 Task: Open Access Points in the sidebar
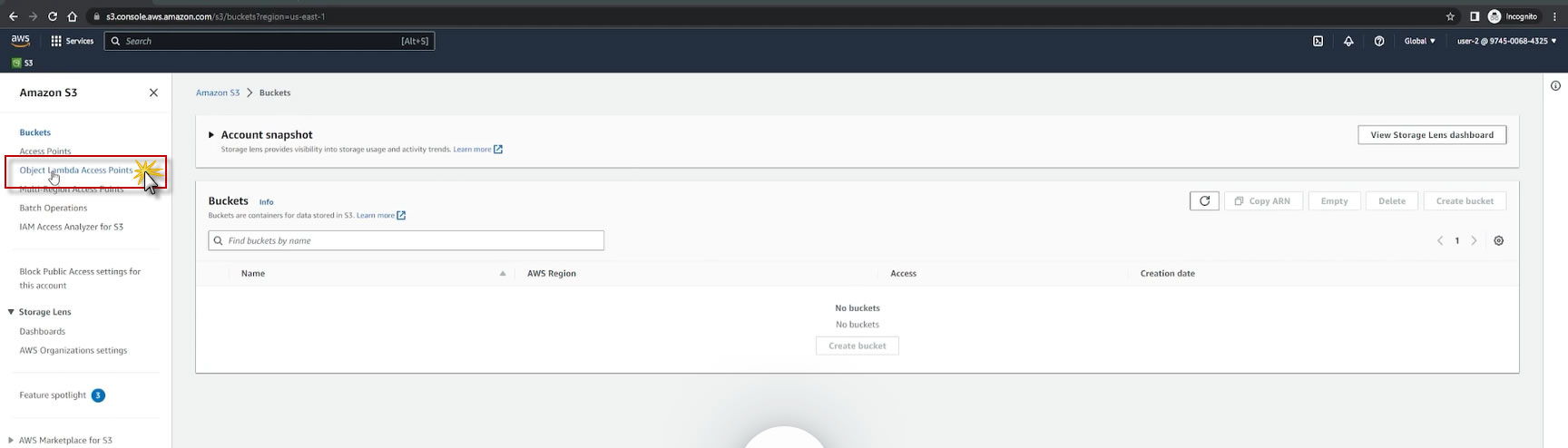click(45, 151)
